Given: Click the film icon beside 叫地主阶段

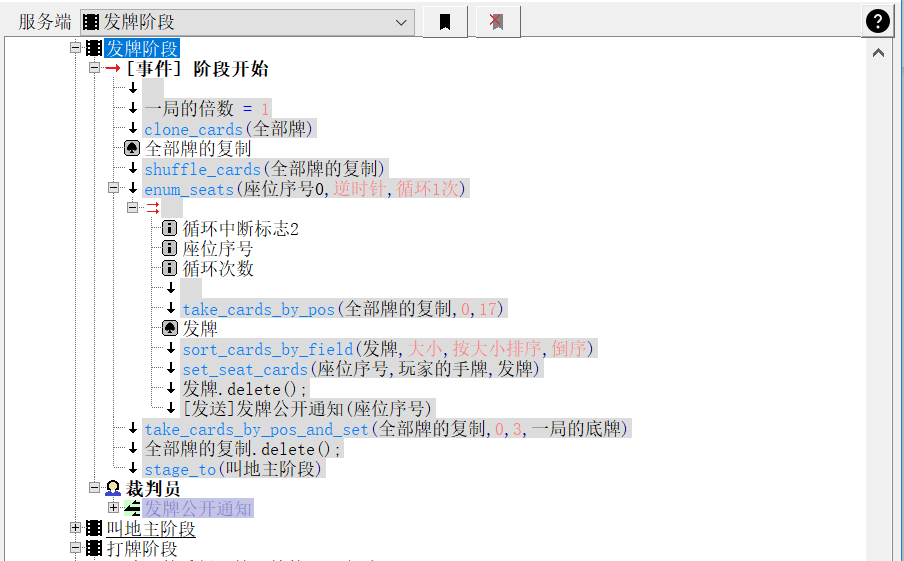Looking at the screenshot, I should coord(94,529).
